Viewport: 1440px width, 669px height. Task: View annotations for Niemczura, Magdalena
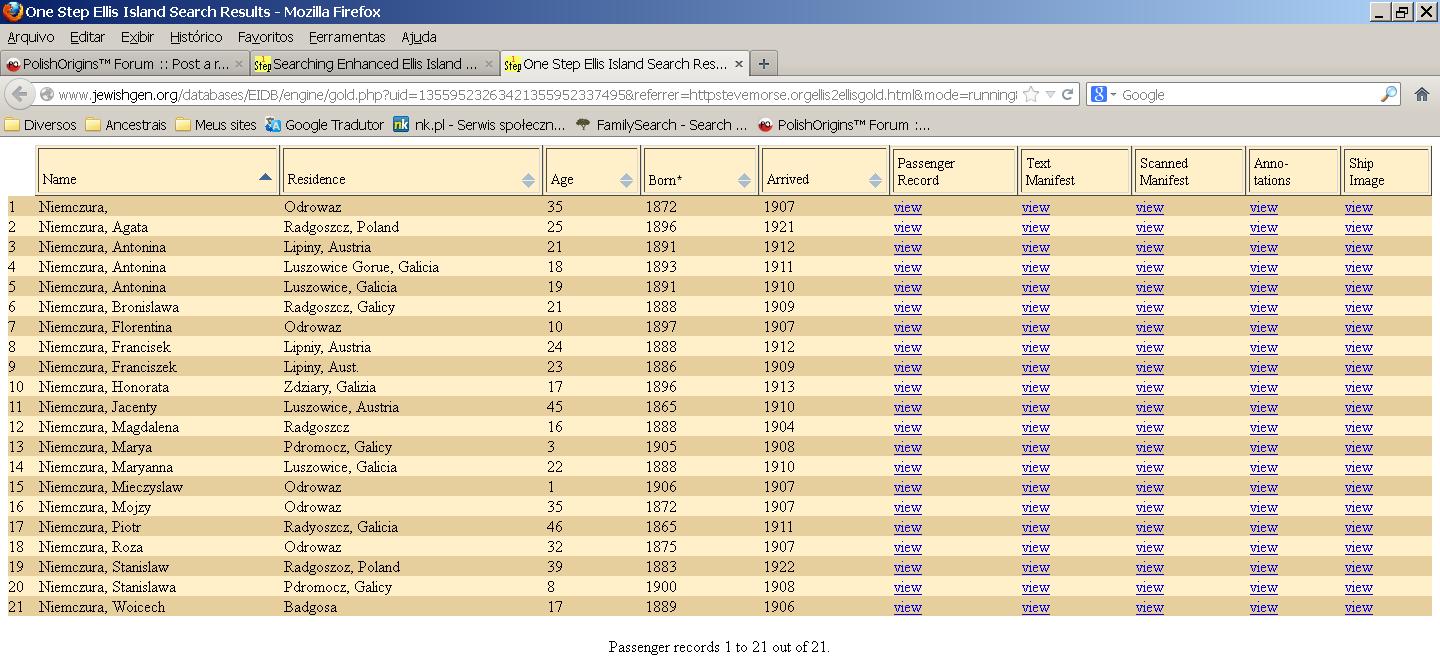1263,428
